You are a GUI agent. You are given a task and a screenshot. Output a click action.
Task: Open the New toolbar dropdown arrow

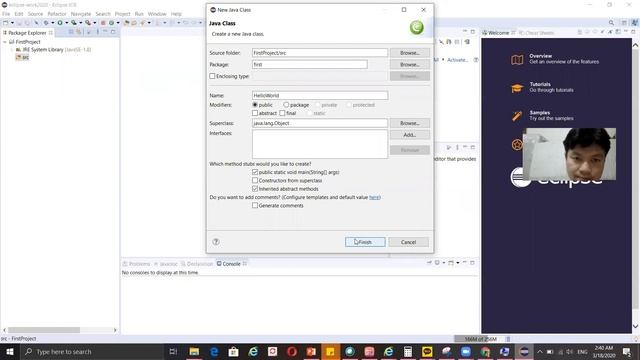point(12,23)
